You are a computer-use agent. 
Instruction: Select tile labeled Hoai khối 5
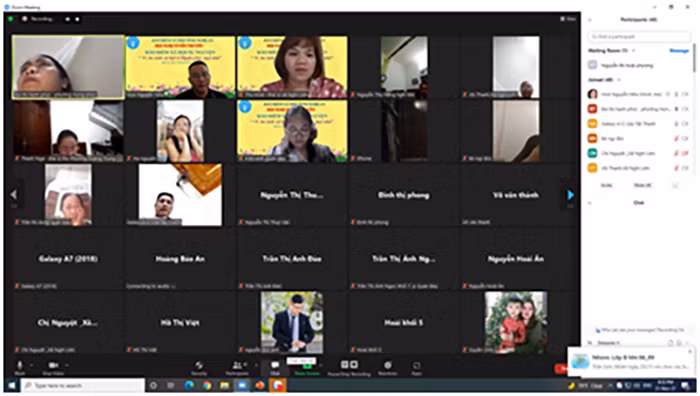[x=404, y=322]
